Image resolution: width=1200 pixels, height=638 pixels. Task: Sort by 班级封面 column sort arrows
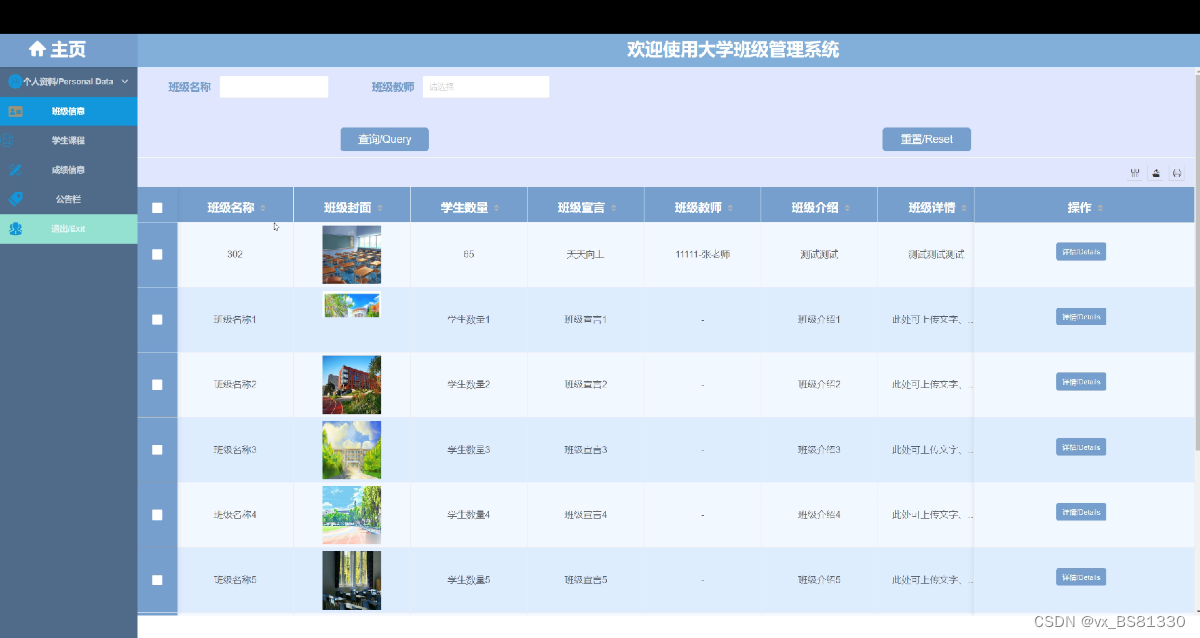tap(380, 208)
